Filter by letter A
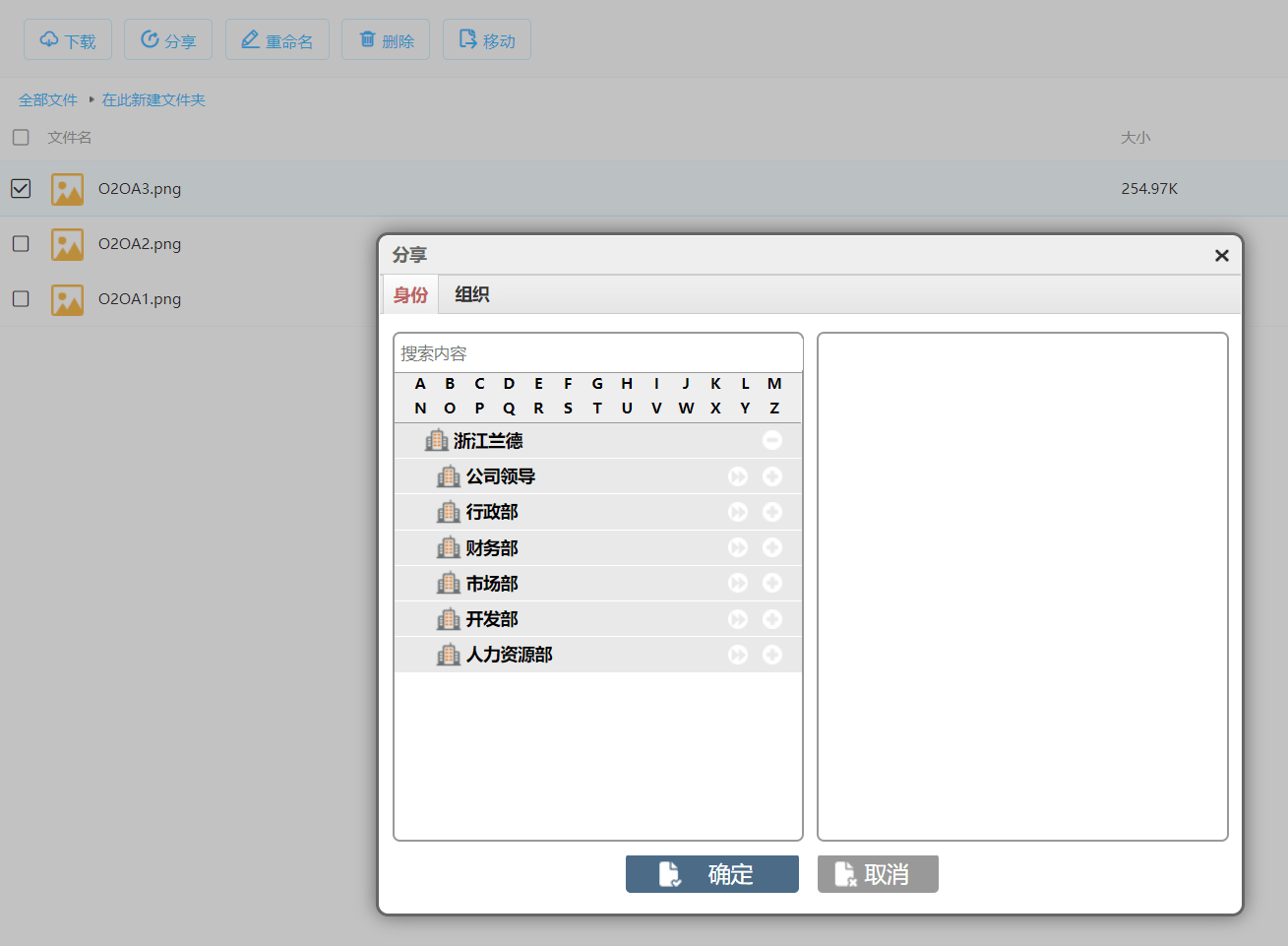Screen dimensions: 1288x946 click(420, 384)
